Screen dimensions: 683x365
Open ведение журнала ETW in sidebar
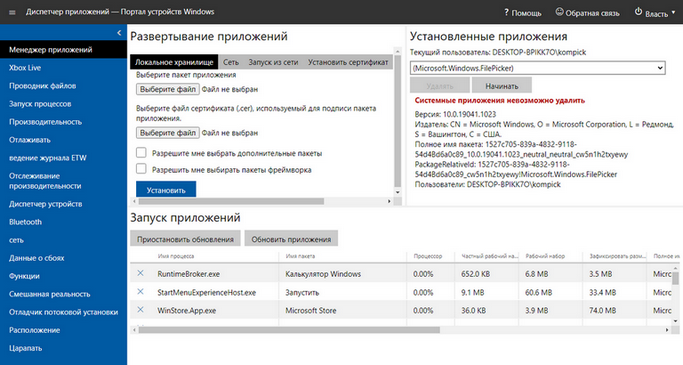[63, 158]
